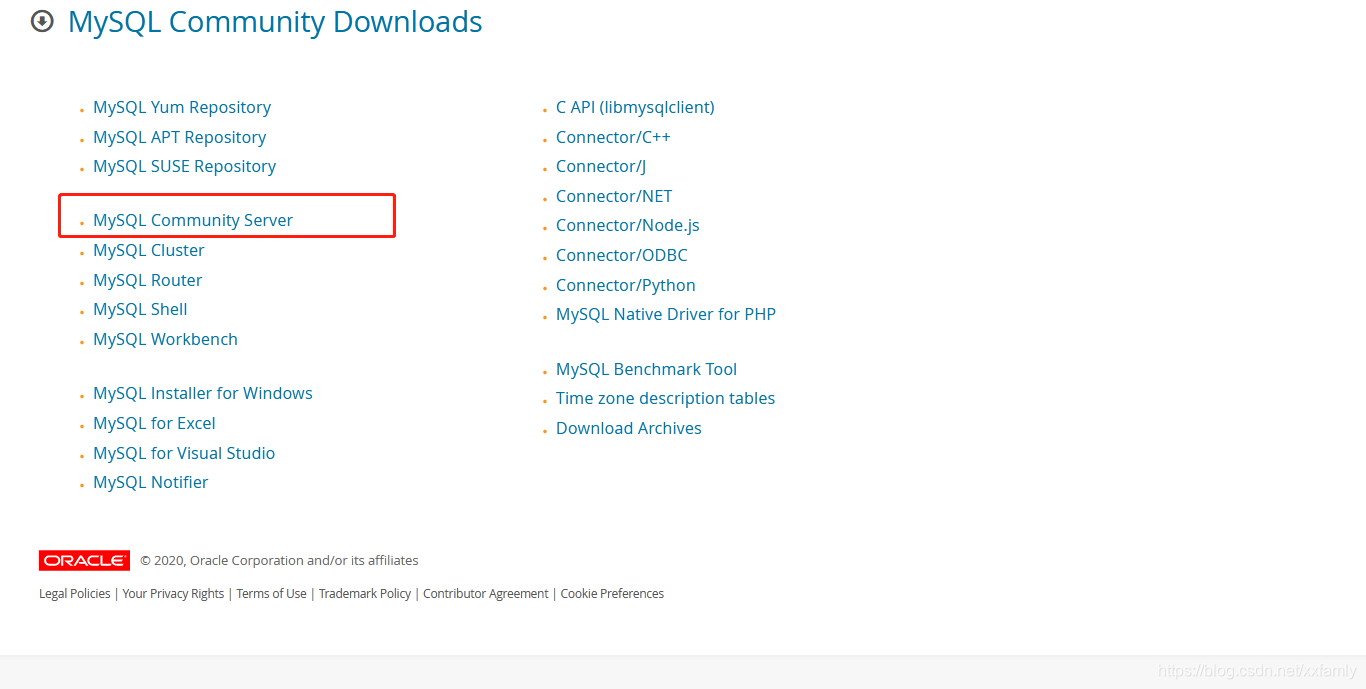Open MySQL Workbench link

[166, 339]
